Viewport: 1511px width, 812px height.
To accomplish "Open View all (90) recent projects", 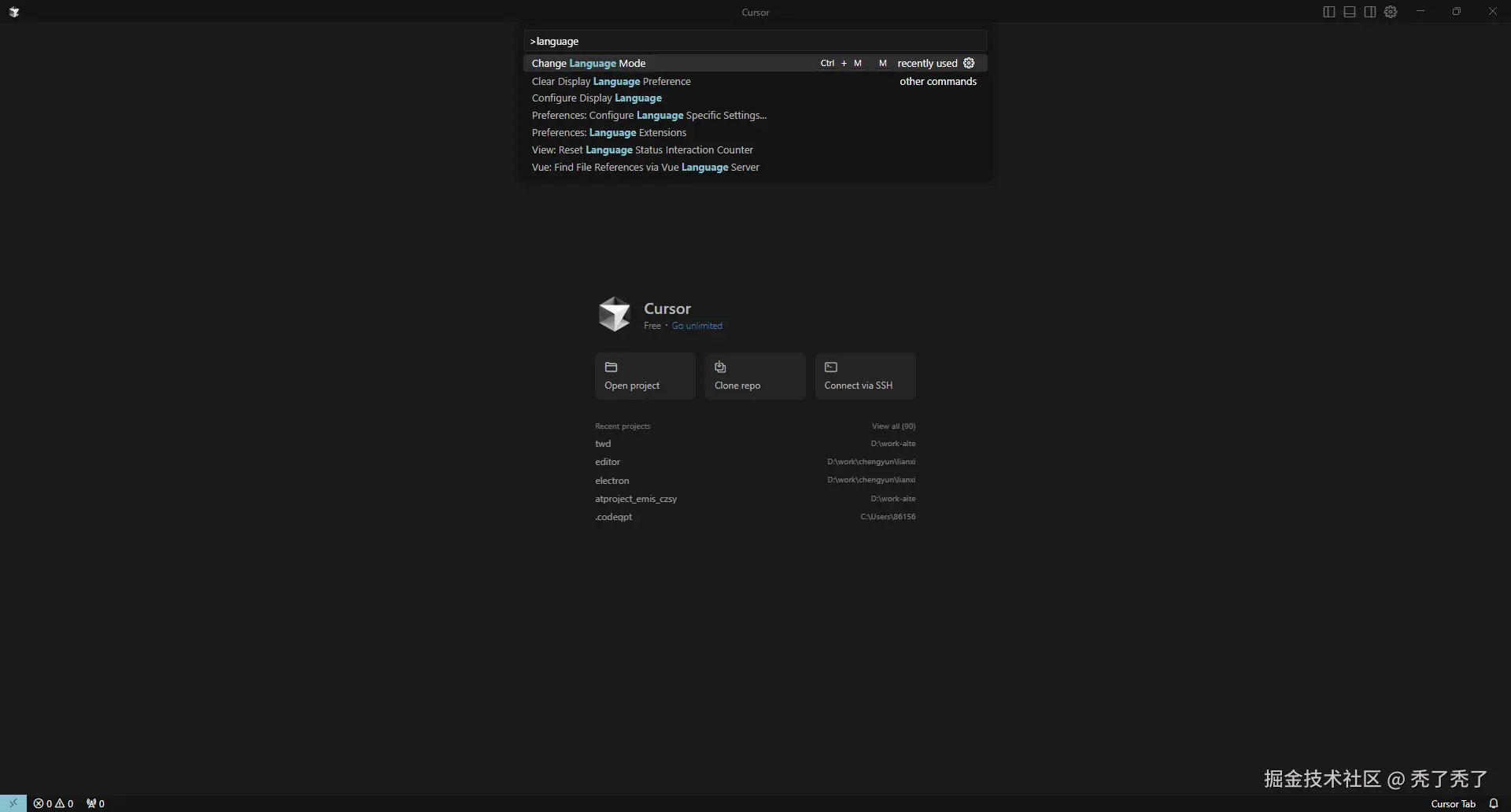I will pyautogui.click(x=893, y=426).
